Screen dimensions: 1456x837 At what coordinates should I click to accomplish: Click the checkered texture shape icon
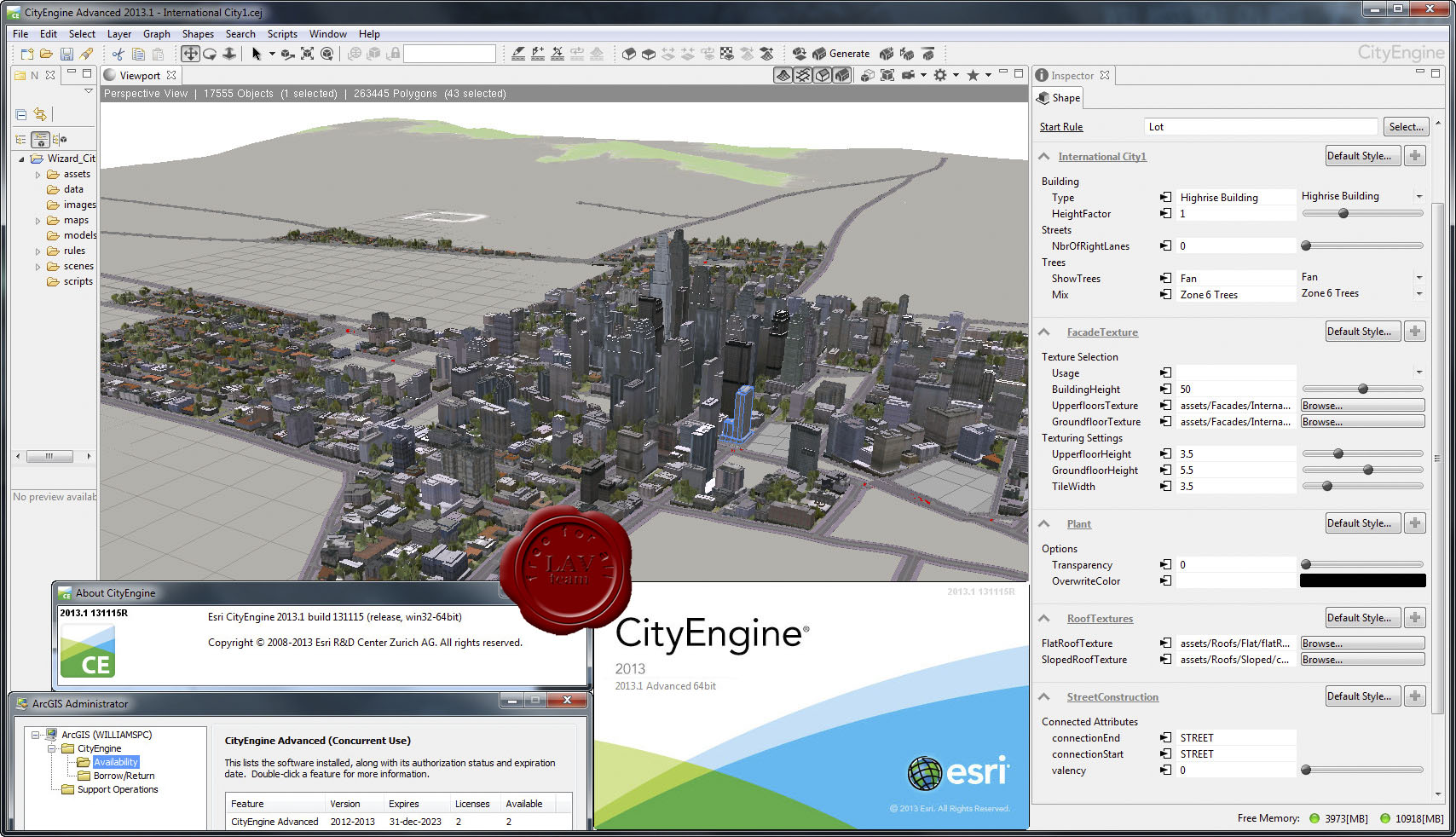726,54
